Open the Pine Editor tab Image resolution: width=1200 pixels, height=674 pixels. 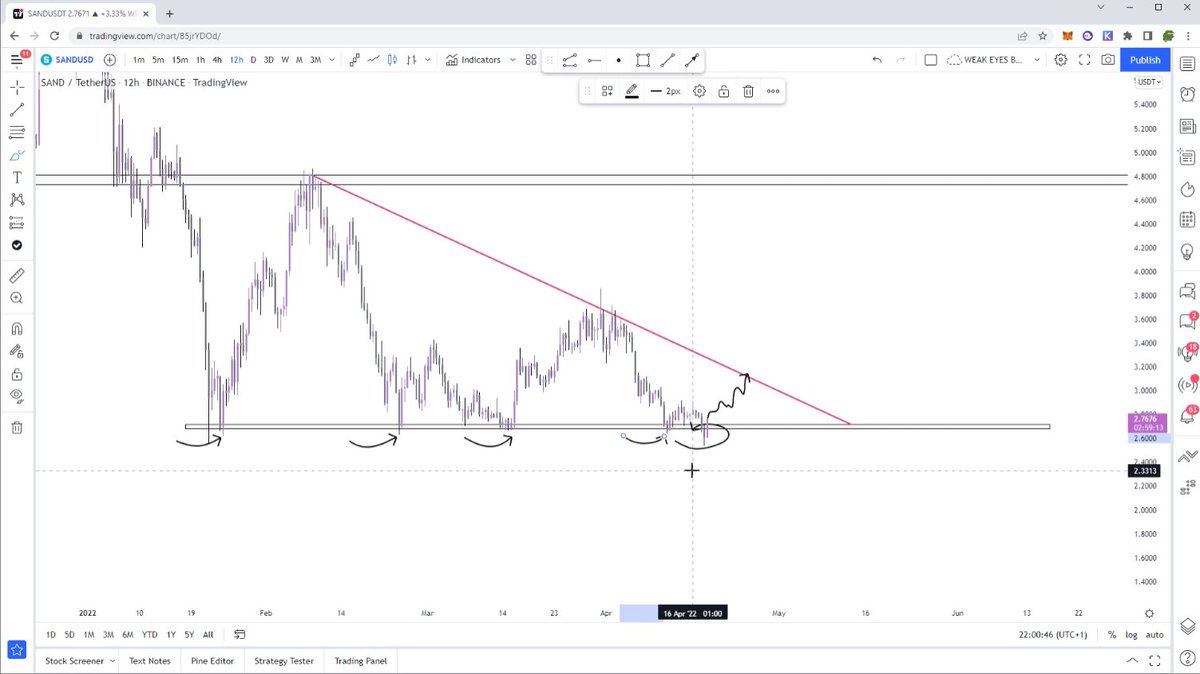pos(214,661)
